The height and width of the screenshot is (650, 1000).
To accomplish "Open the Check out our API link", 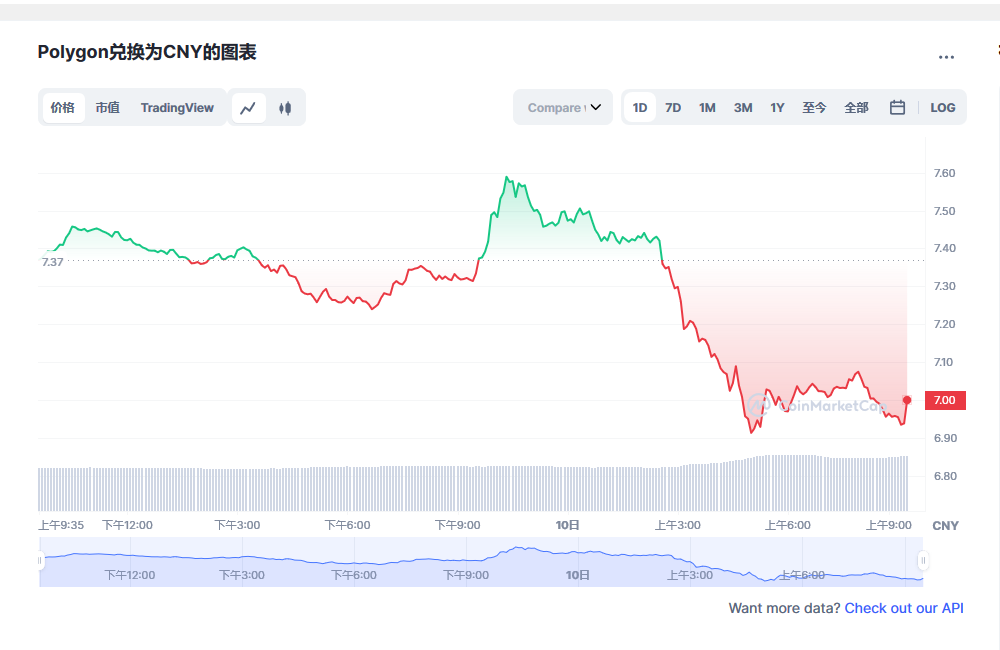I will click(904, 608).
